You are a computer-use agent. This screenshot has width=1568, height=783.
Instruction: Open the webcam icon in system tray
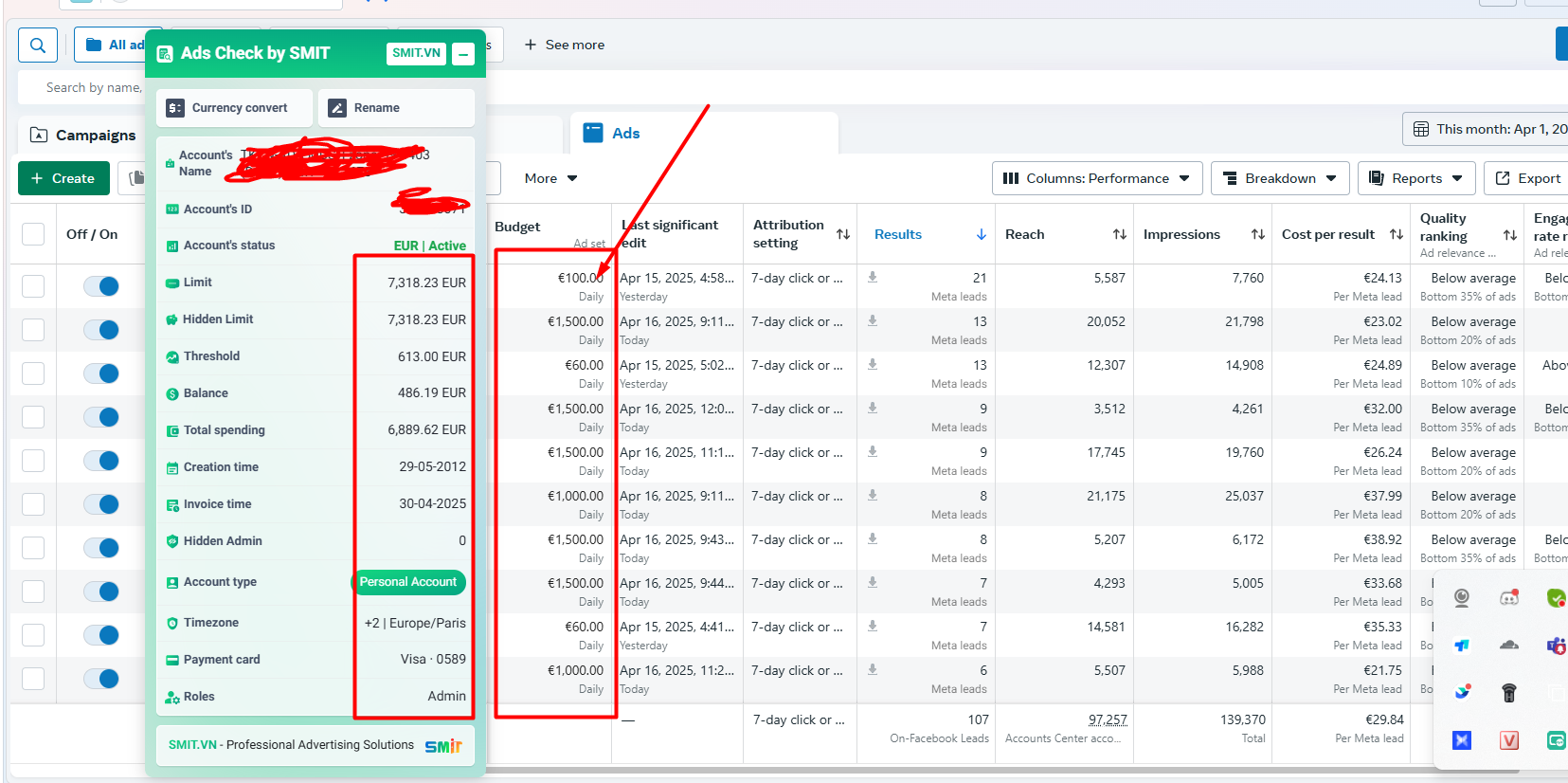(x=1462, y=597)
